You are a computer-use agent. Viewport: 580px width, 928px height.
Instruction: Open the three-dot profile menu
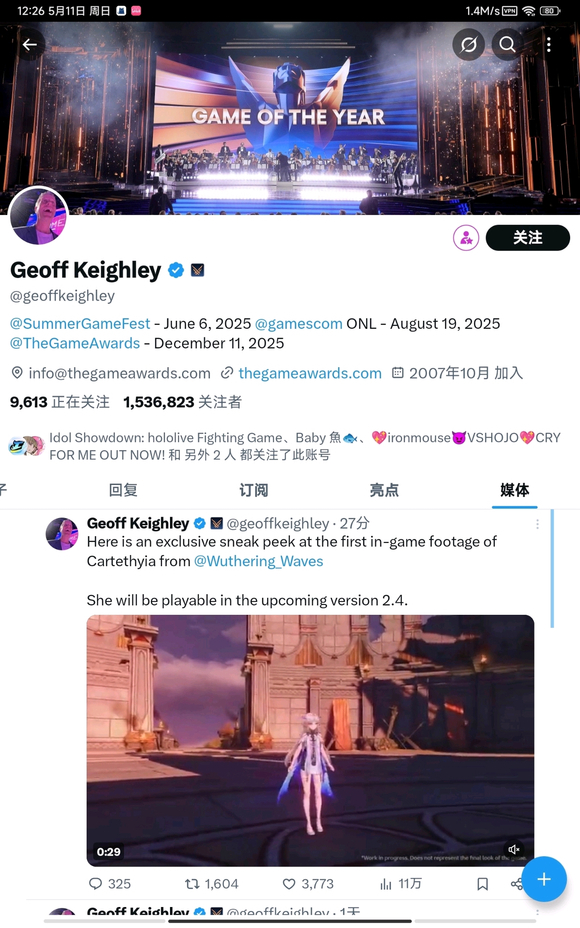click(549, 44)
